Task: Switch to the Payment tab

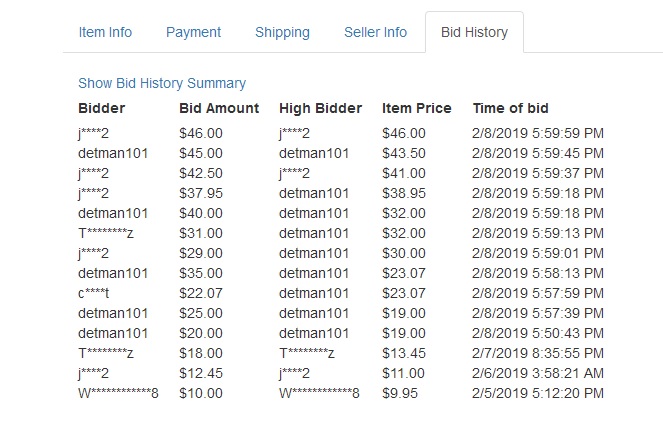Action: click(x=193, y=32)
